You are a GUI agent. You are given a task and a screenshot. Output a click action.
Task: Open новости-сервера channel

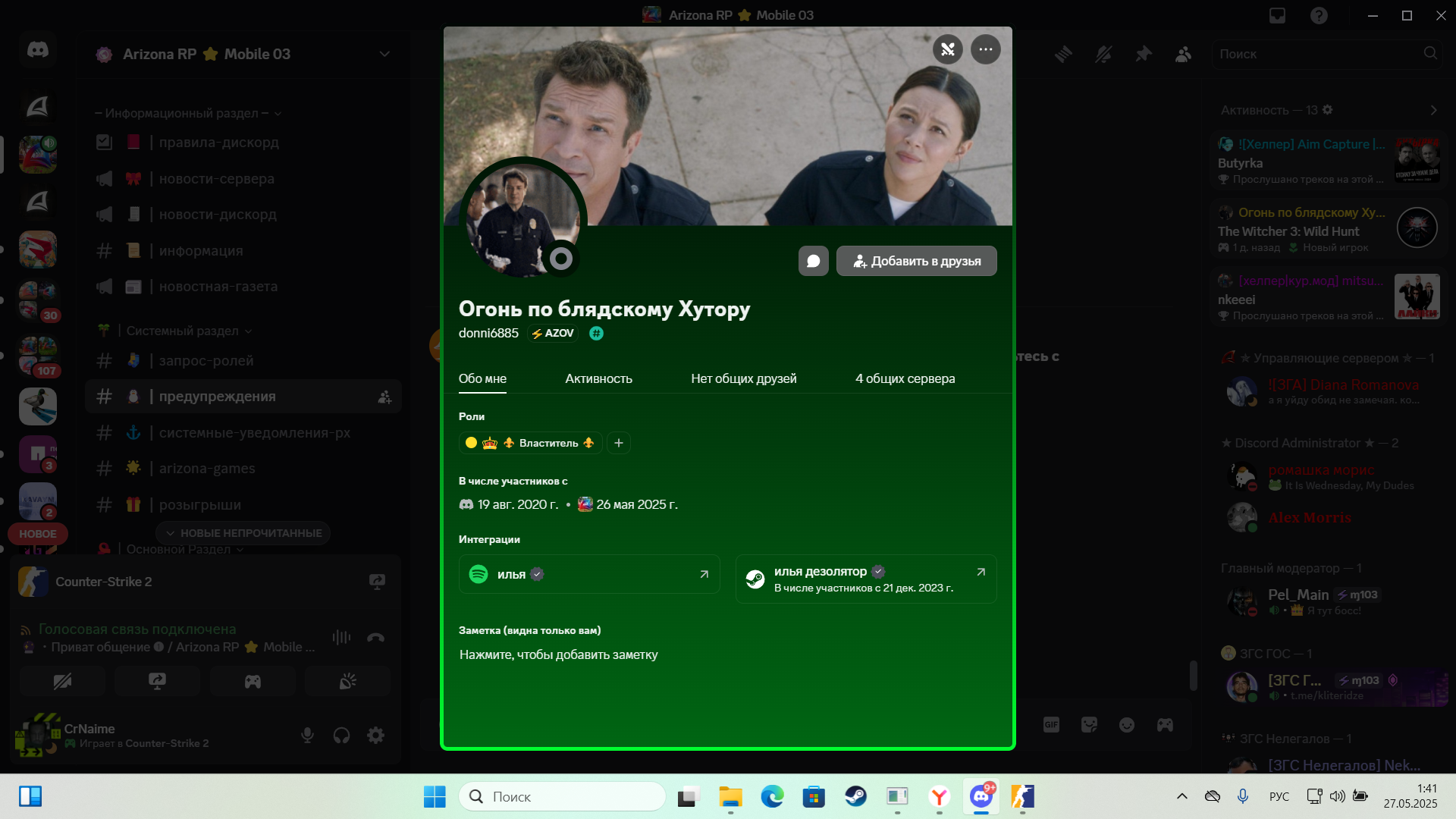(x=243, y=178)
